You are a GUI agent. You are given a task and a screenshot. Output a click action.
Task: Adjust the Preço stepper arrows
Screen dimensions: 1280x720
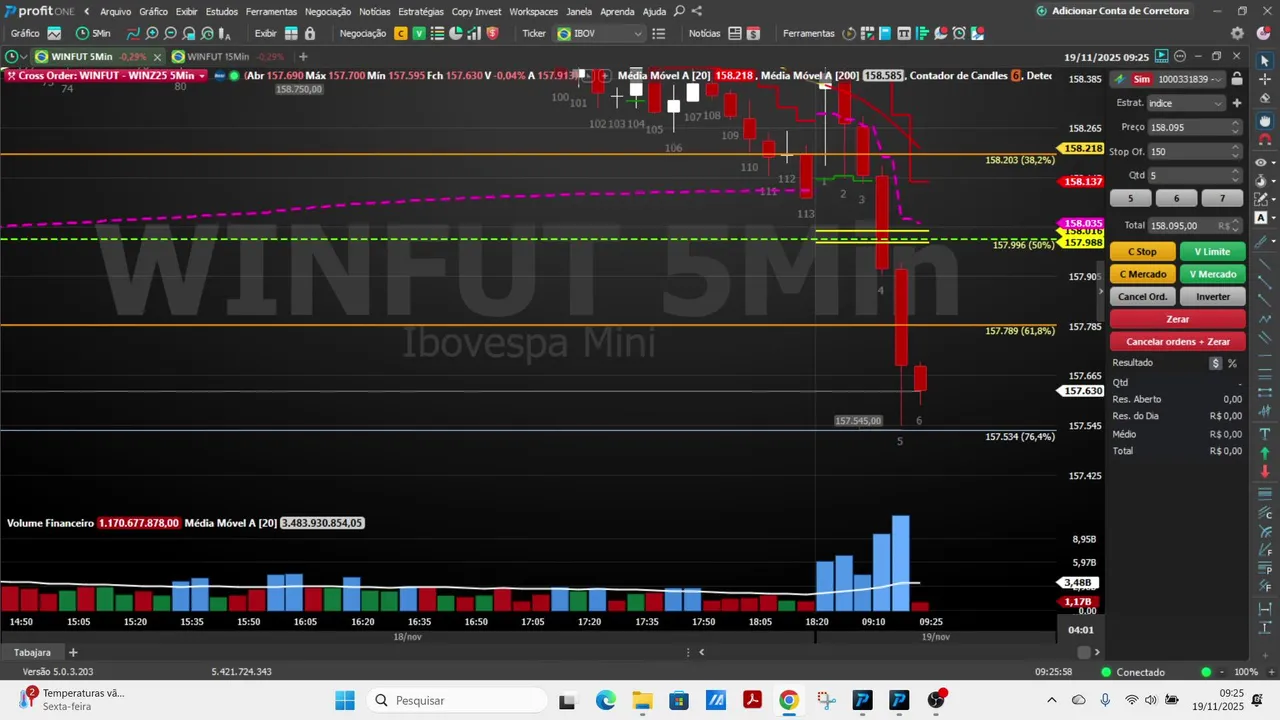1235,127
